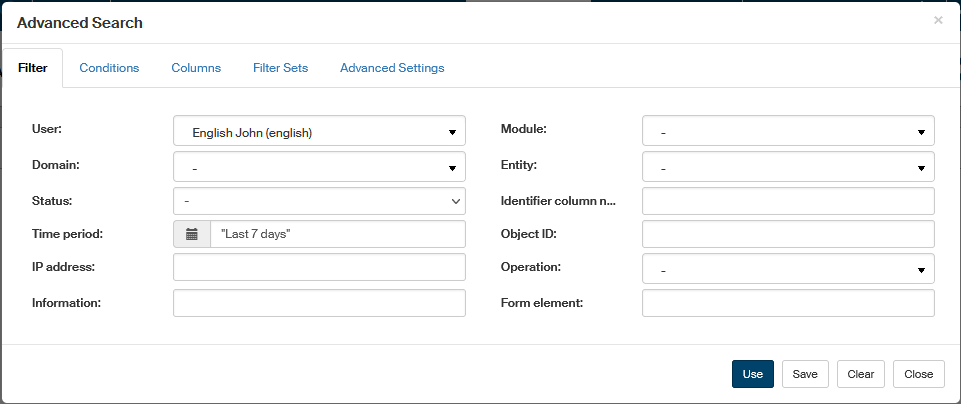Expand the Module dropdown
This screenshot has height=404, width=961.
[787, 132]
